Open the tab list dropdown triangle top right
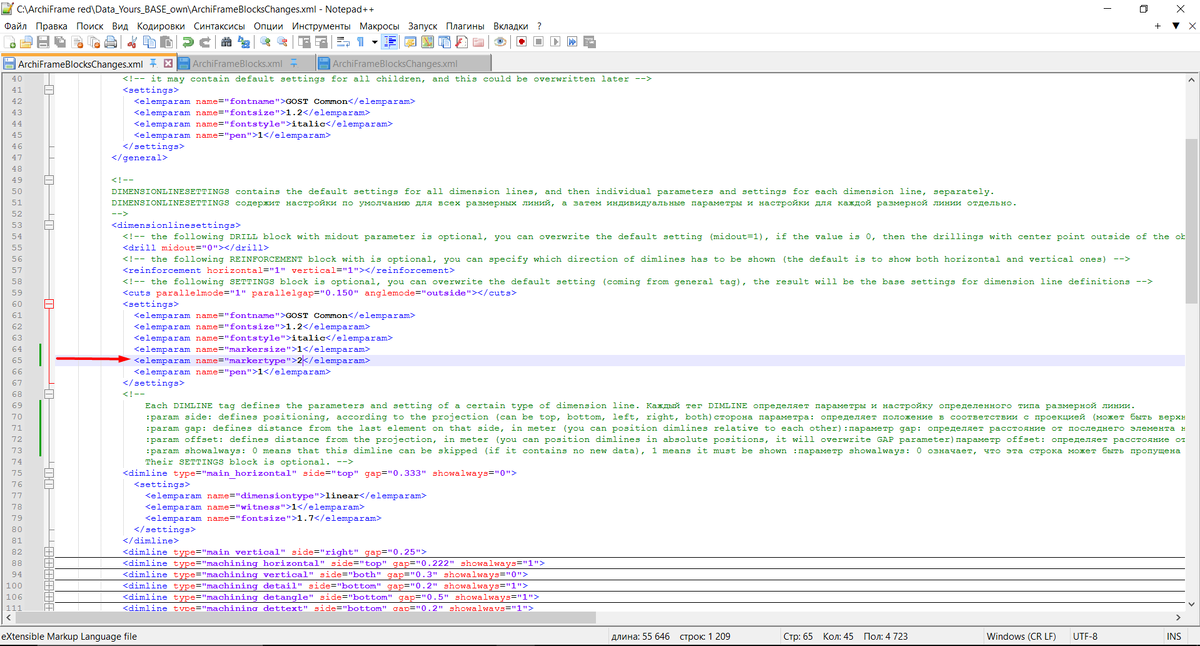This screenshot has width=1200, height=646. pos(1175,25)
